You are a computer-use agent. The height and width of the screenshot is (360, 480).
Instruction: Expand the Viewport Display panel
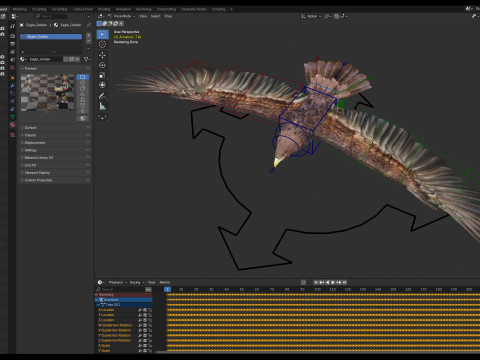pos(55,173)
